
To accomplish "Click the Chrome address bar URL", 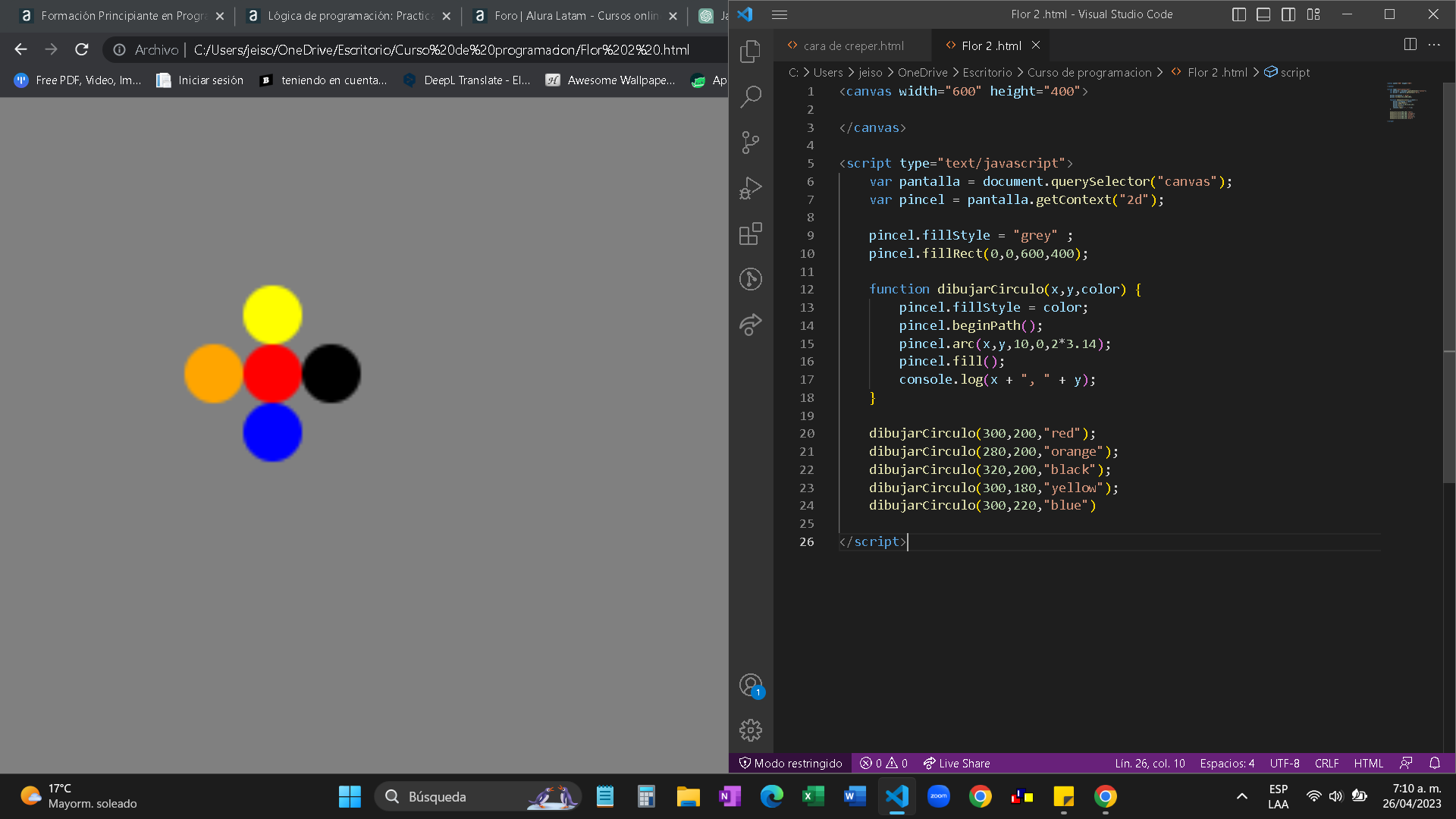I will point(441,50).
